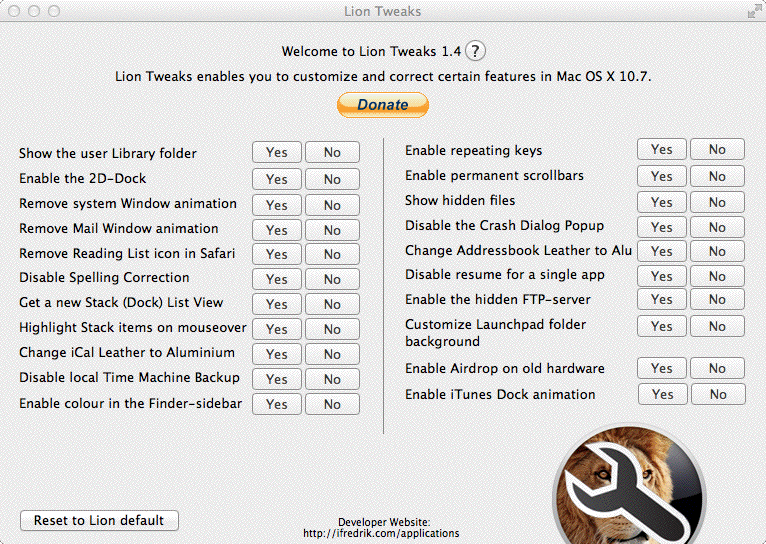Select No for Enable repeating keys
Viewport: 766px width, 544px height.
tap(717, 149)
